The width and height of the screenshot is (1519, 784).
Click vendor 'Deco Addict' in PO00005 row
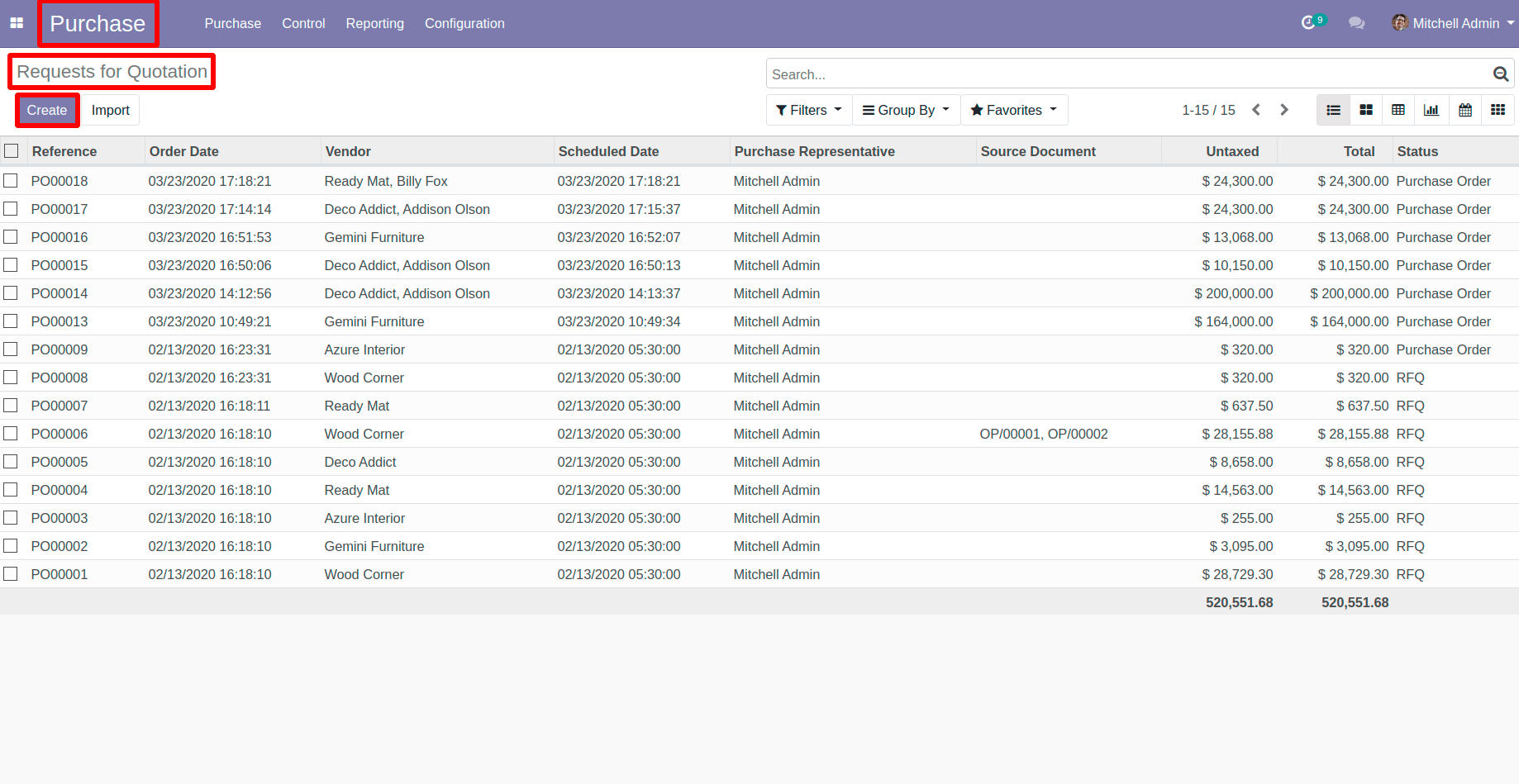(x=360, y=462)
